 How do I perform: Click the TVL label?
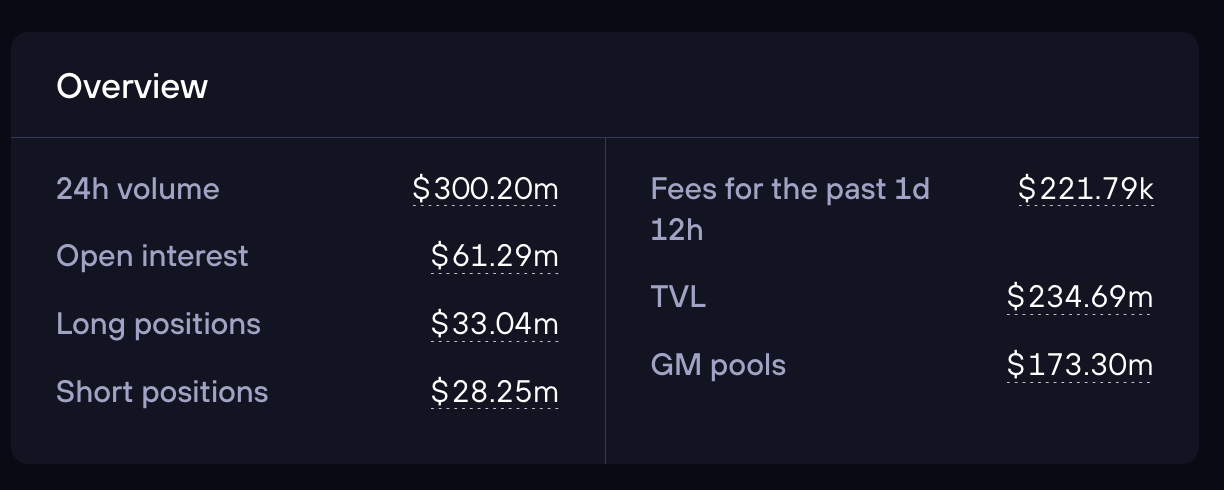tap(678, 297)
